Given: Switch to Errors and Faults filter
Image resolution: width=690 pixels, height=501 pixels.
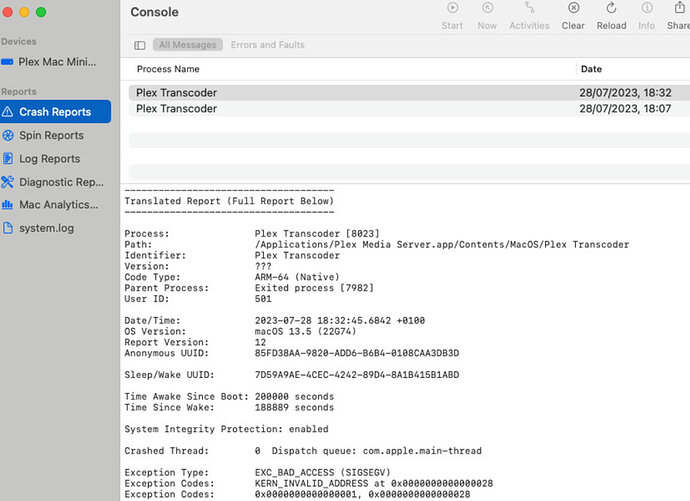Looking at the screenshot, I should click(268, 45).
